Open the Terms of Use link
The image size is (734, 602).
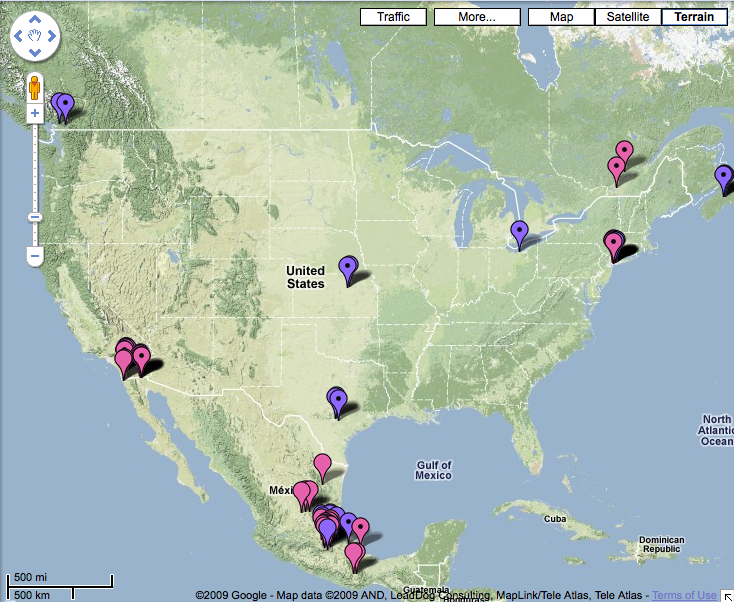[x=684, y=595]
